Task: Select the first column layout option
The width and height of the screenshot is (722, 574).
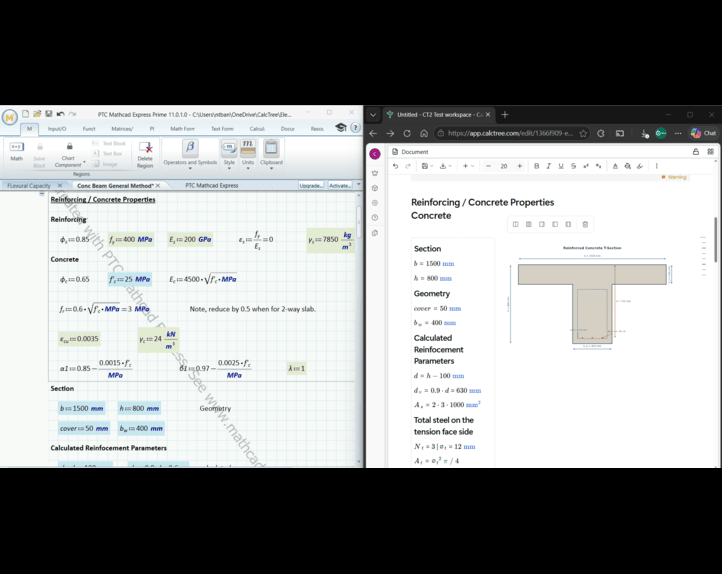Action: click(515, 224)
